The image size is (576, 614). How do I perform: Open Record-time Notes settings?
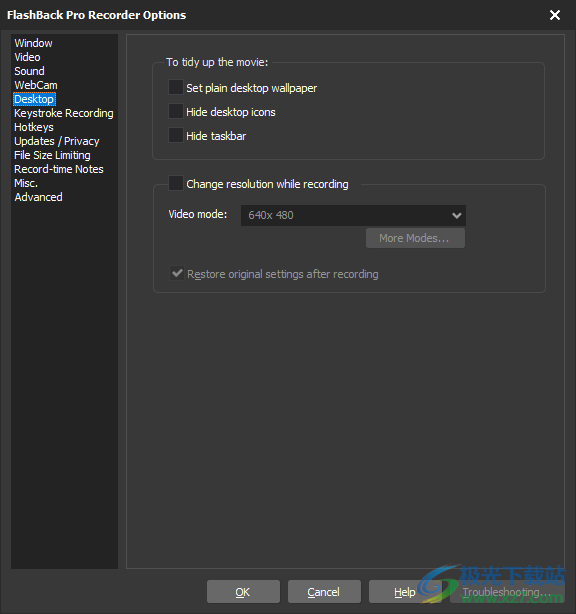coord(59,169)
